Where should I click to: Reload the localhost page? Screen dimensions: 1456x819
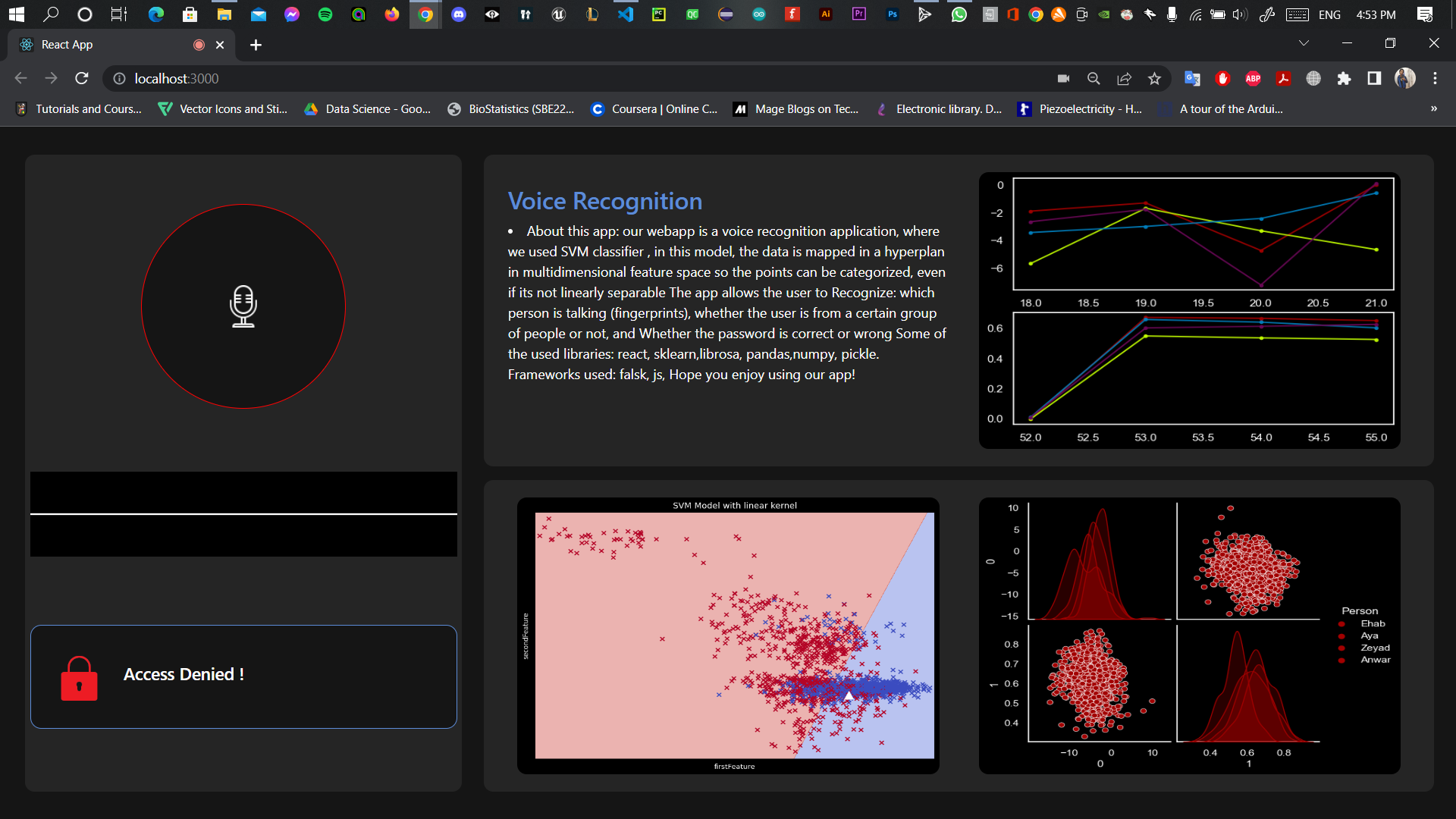81,78
